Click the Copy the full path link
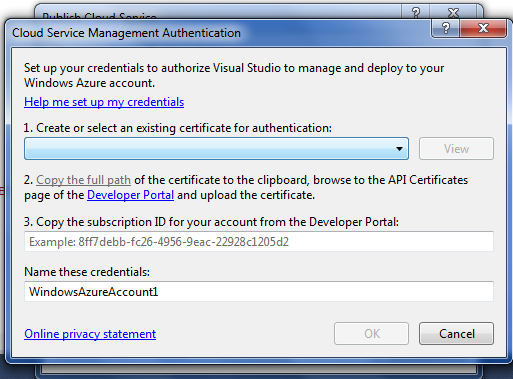 [x=83, y=180]
